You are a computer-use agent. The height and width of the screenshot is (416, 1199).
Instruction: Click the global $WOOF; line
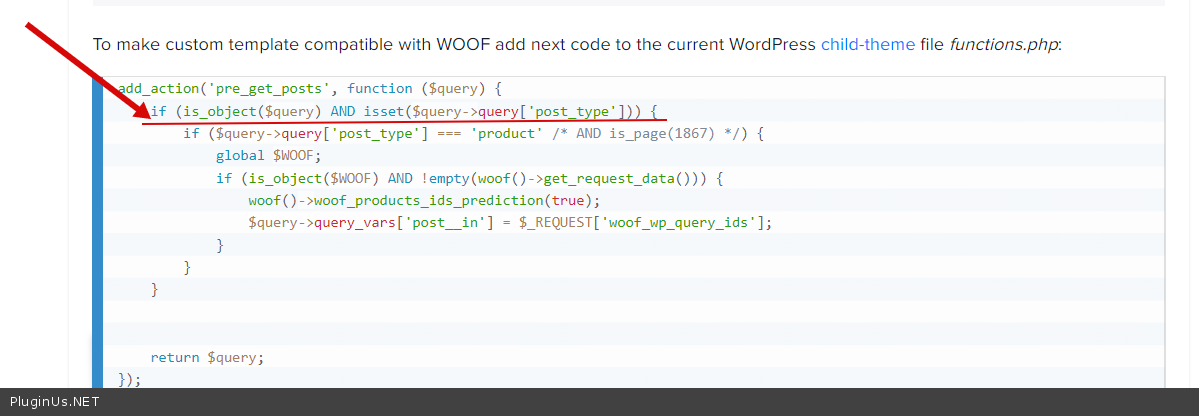(269, 155)
